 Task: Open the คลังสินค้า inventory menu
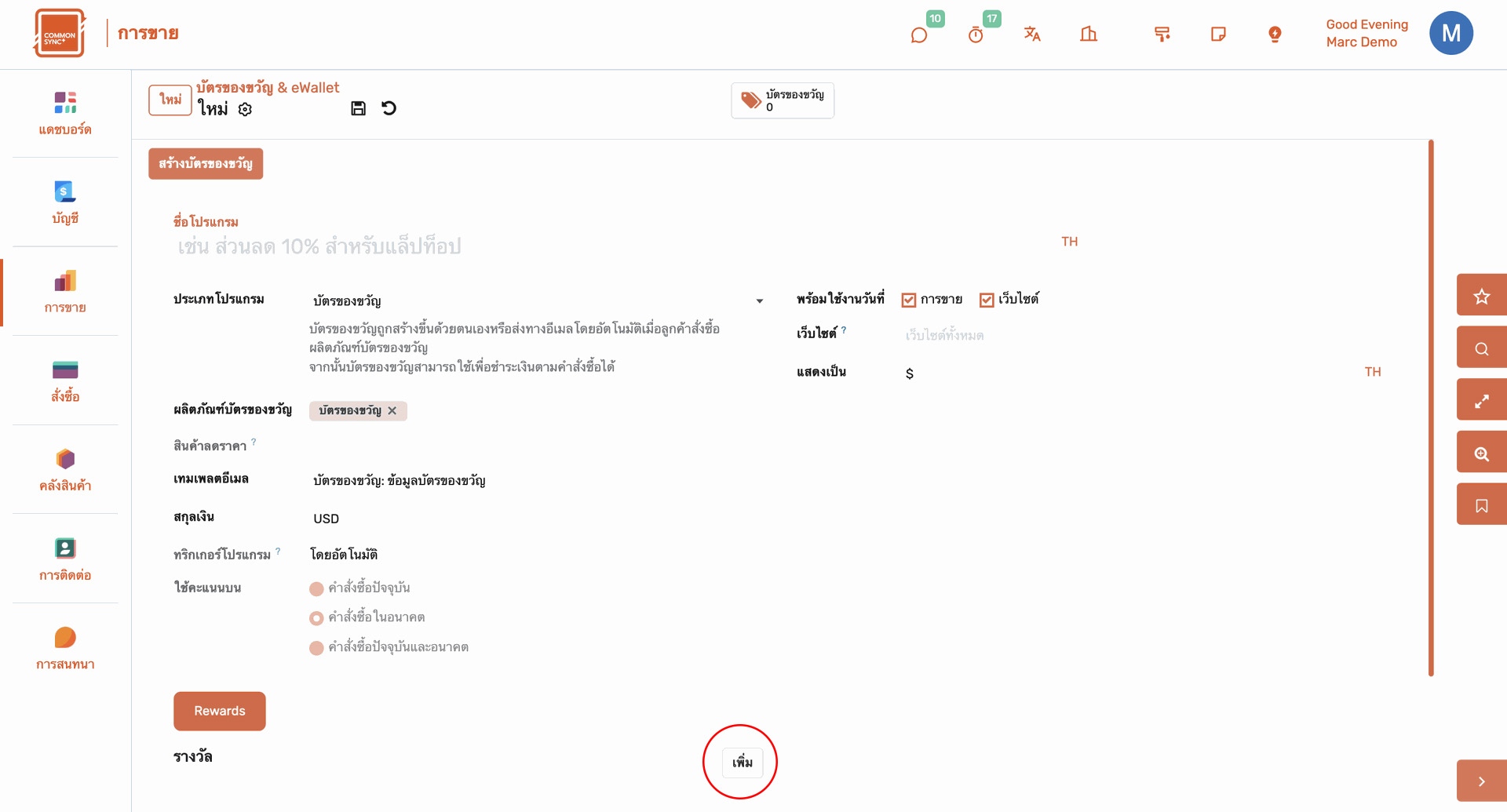[65, 470]
